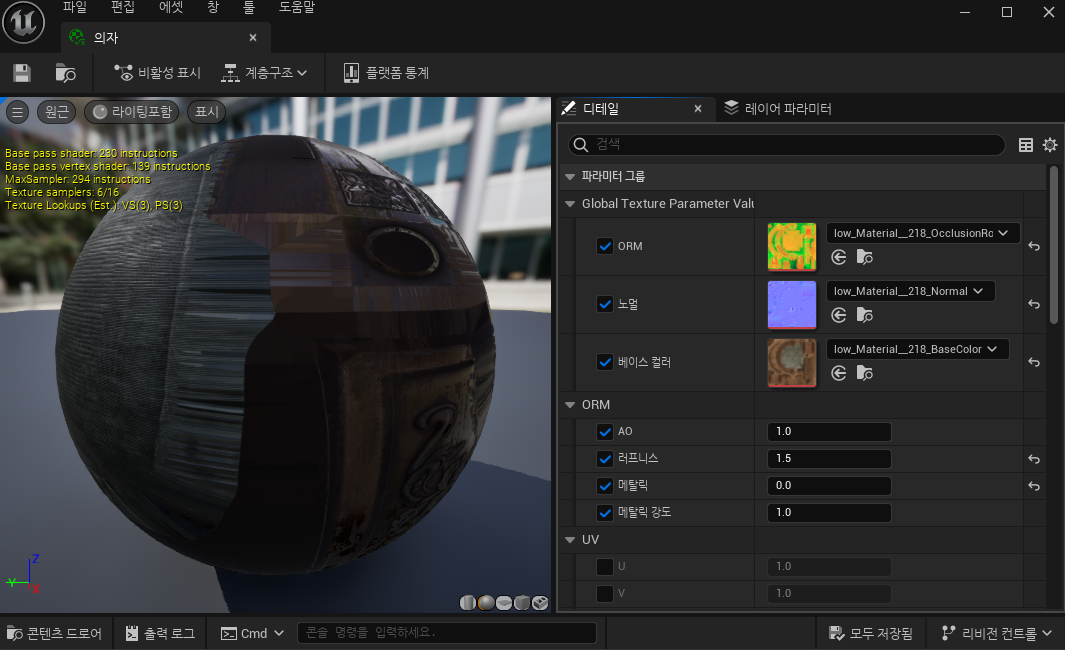
Task: Open Details panel settings gear
Action: tap(1049, 145)
